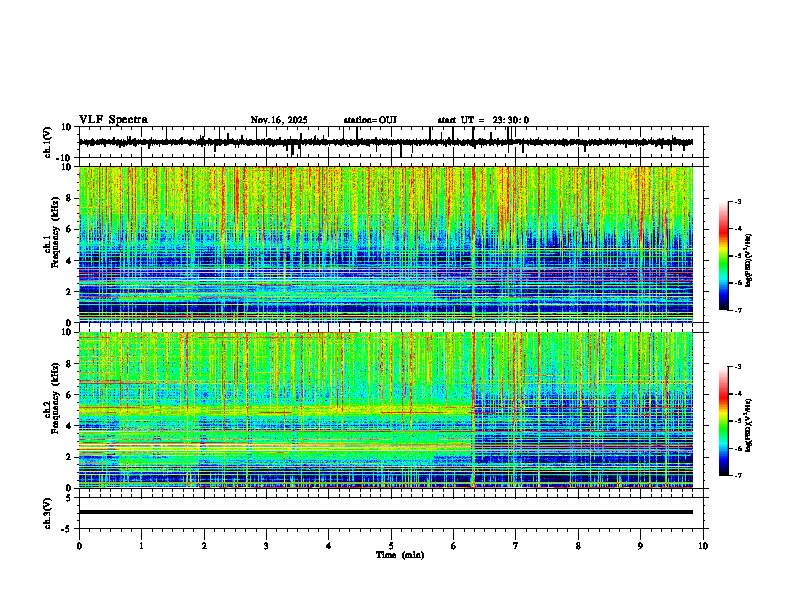Click the "8" kHz tick of ch.1 spectrogram

pyautogui.click(x=70, y=198)
